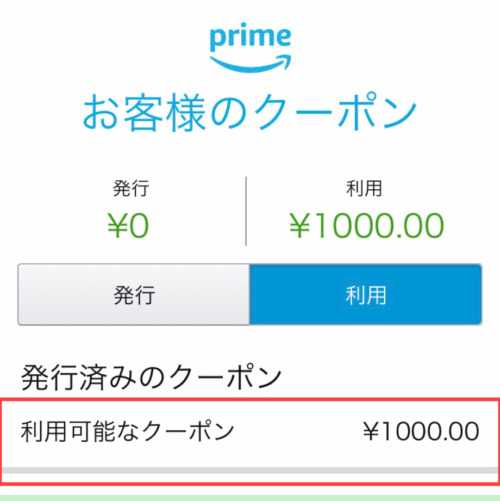
Task: Click the prime logo text
Action: click(250, 37)
